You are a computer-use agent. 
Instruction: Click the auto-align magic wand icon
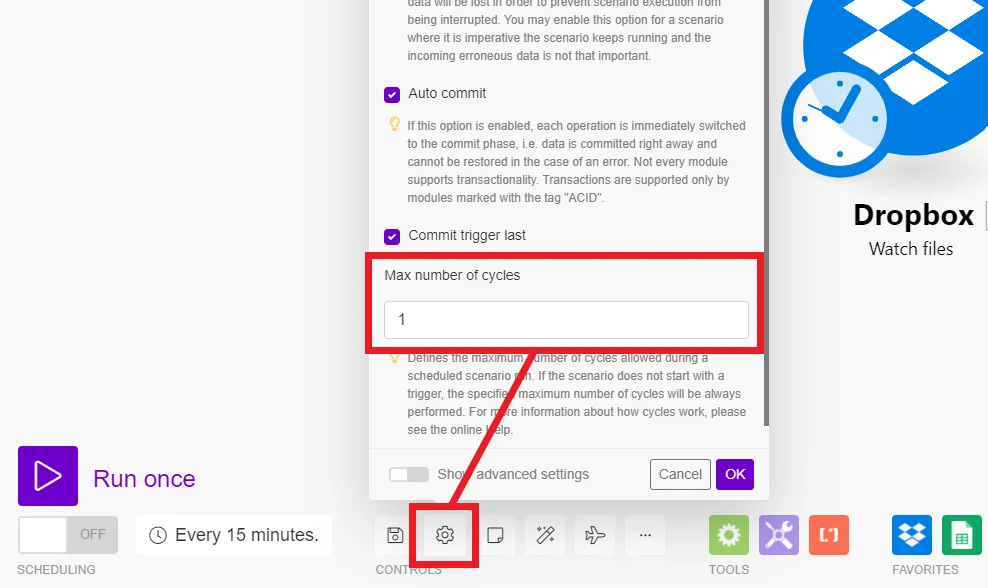click(x=545, y=535)
